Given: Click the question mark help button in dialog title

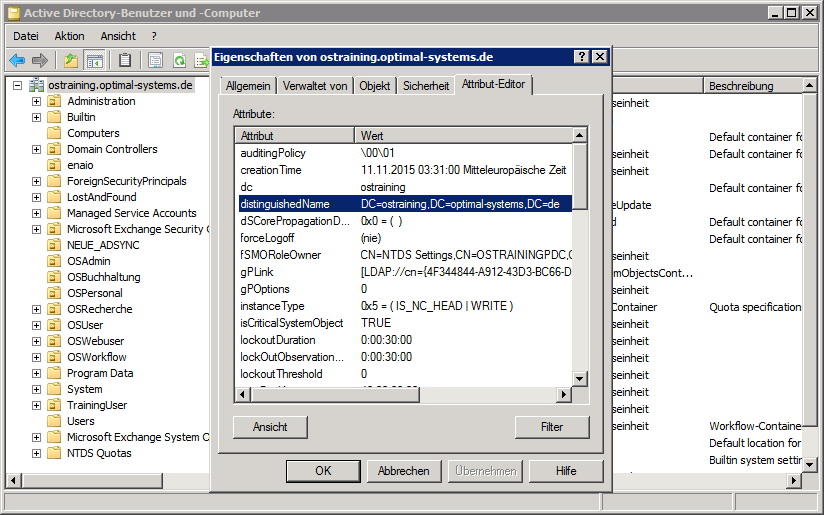Looking at the screenshot, I should [x=581, y=57].
